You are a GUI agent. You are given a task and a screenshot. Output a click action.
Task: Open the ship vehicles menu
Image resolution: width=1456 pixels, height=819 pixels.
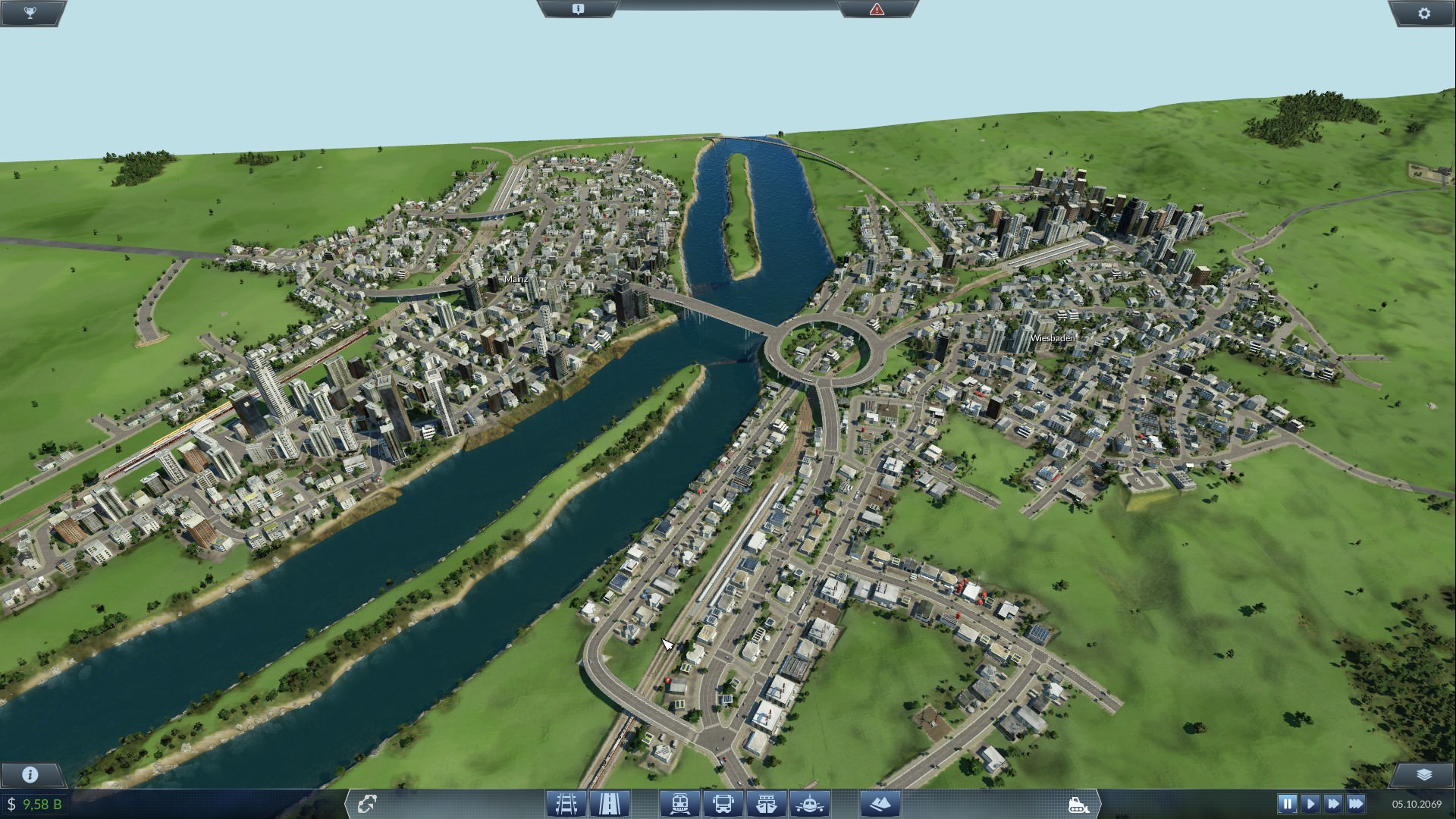point(766,803)
